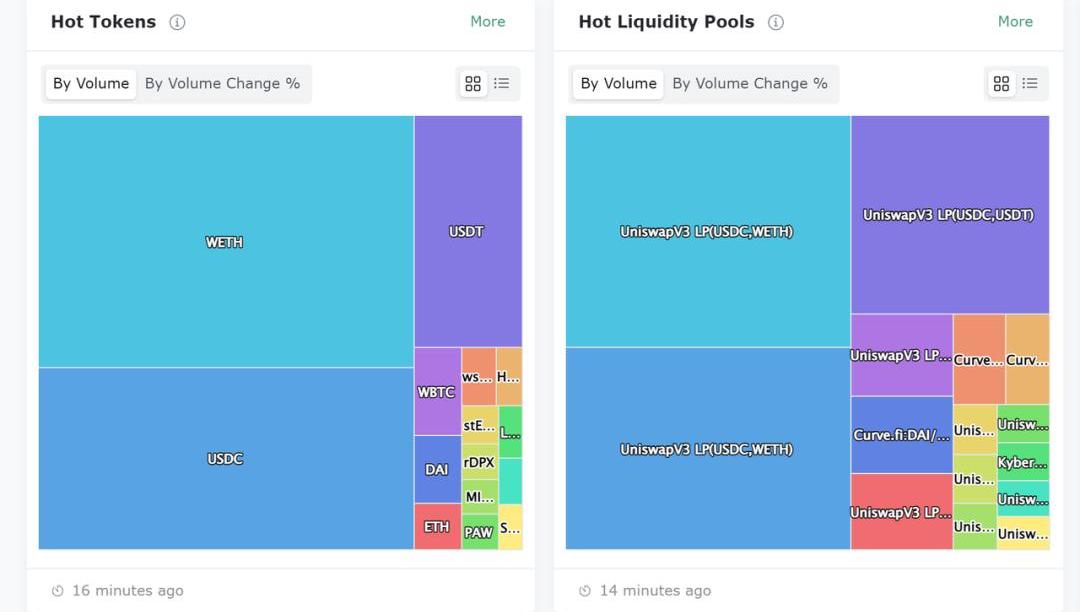Select 'By Volume' tab in Hot Tokens
Viewport: 1080px width, 612px height.
91,84
